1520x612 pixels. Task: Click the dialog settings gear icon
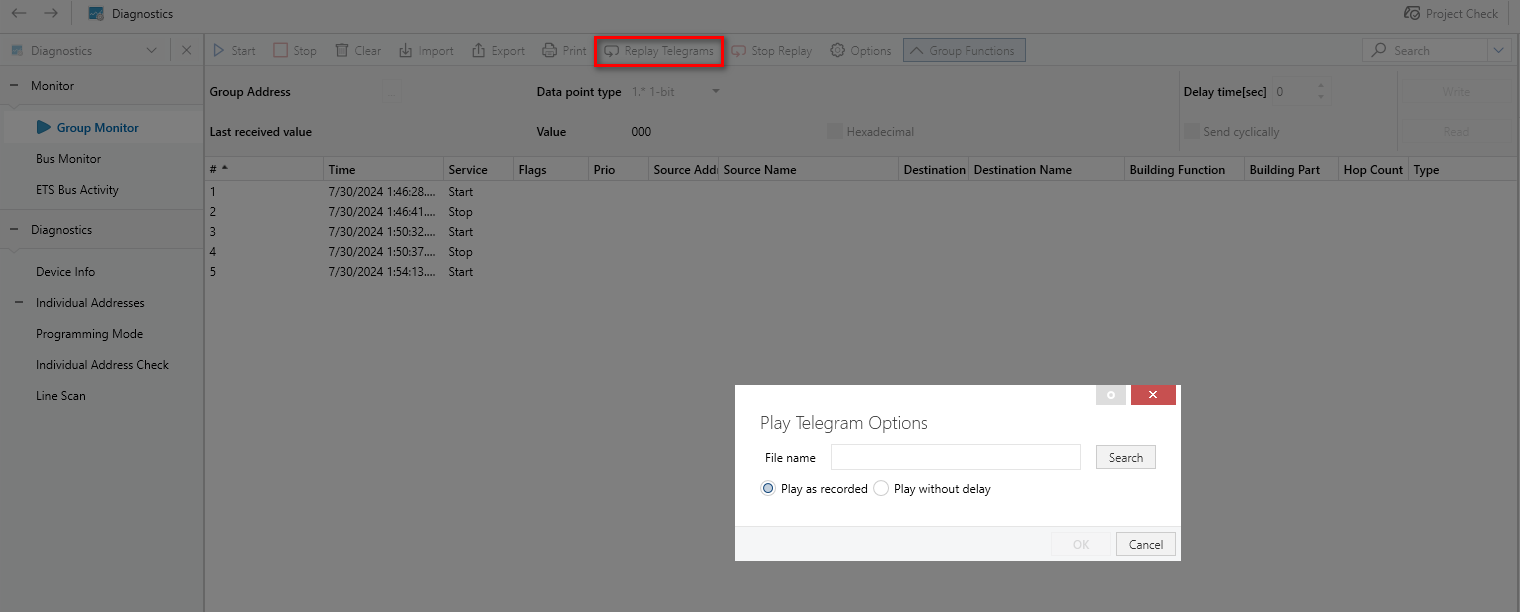pyautogui.click(x=1110, y=395)
